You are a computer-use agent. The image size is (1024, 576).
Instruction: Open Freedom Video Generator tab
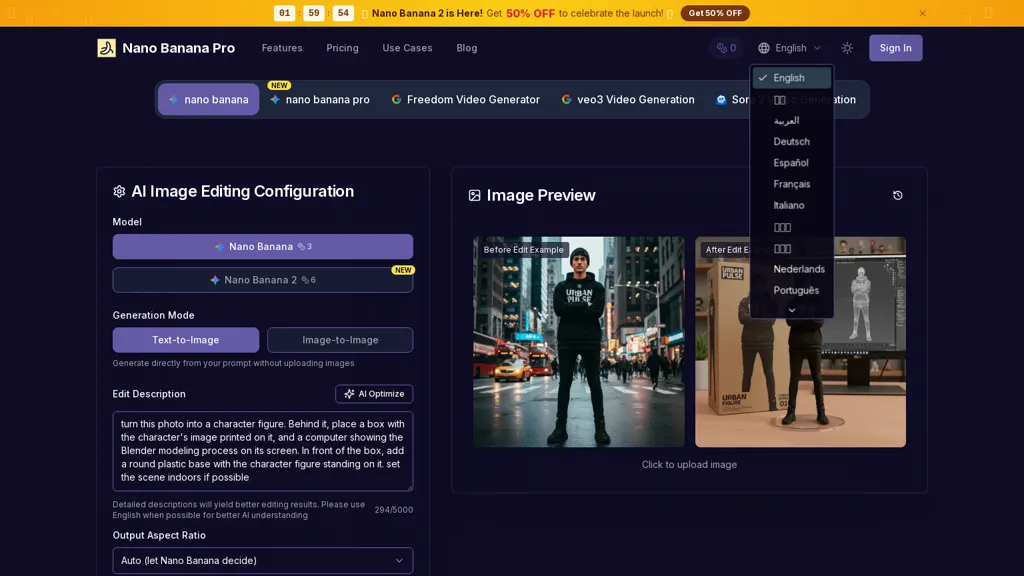466,99
